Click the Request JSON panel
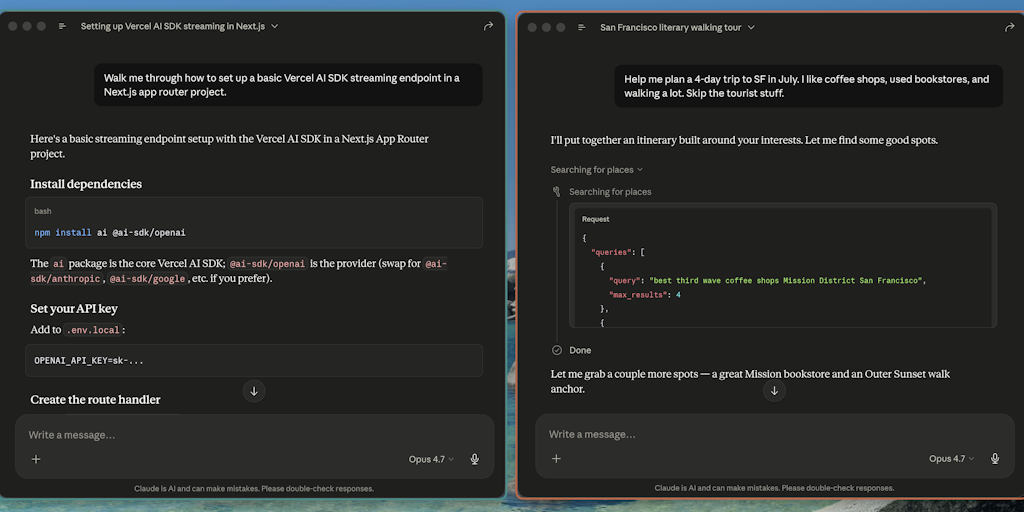 [783, 268]
